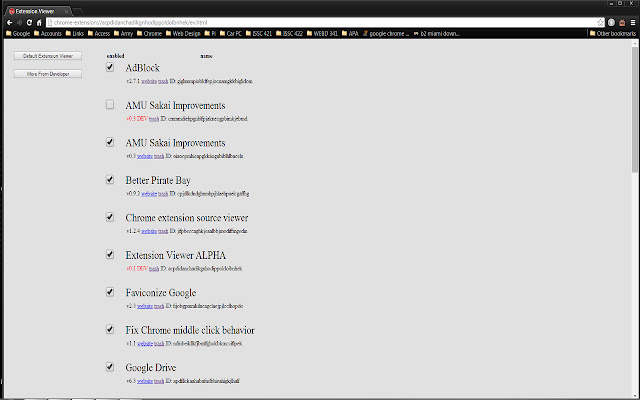The width and height of the screenshot is (640, 400).
Task: Switch to the Extension Viewer tab
Action: [x=37, y=11]
